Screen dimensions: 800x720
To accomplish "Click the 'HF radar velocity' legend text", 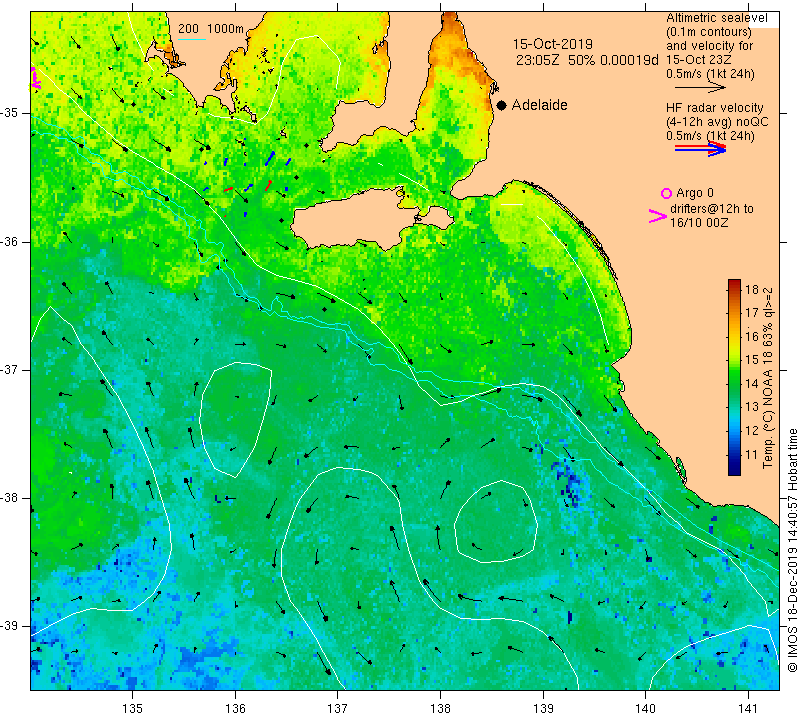I will click(714, 108).
